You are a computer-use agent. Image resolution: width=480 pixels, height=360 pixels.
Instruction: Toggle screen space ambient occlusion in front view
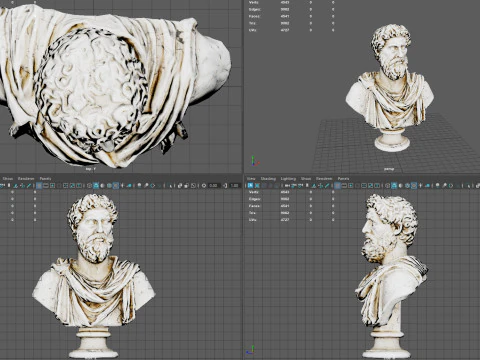[x=139, y=185]
